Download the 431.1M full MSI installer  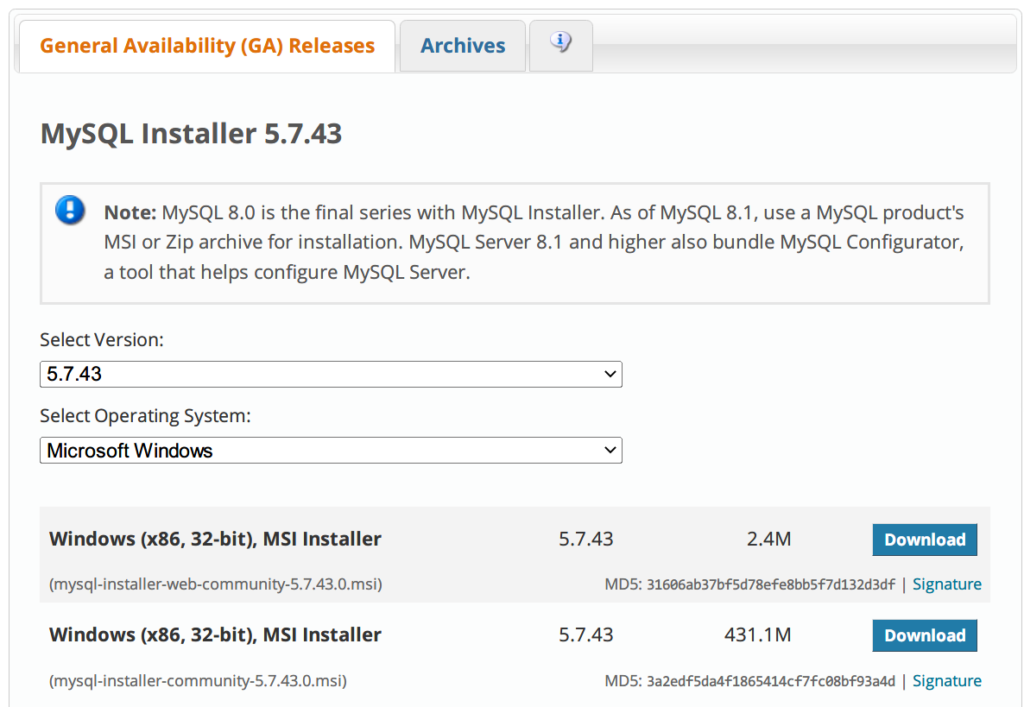[925, 636]
